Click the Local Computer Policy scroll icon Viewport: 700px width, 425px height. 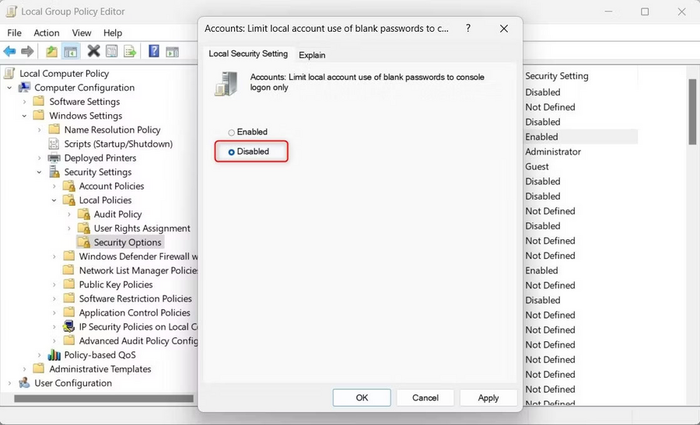pos(10,73)
